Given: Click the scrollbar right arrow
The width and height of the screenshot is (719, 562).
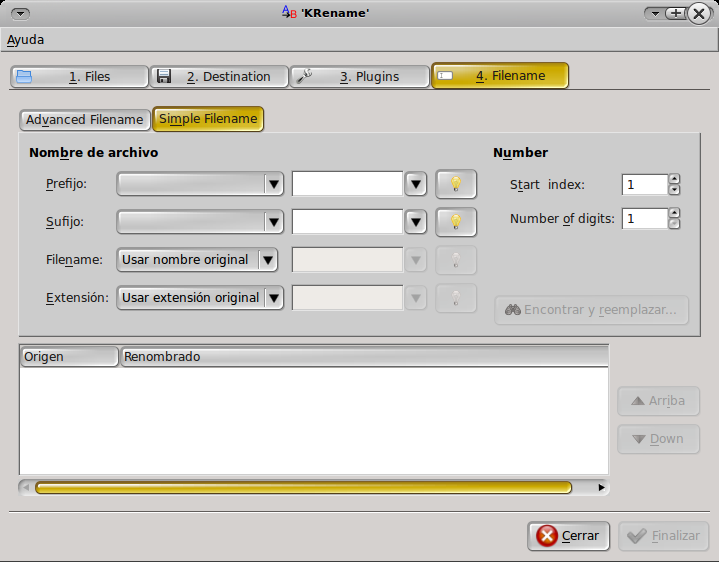Looking at the screenshot, I should point(601,487).
